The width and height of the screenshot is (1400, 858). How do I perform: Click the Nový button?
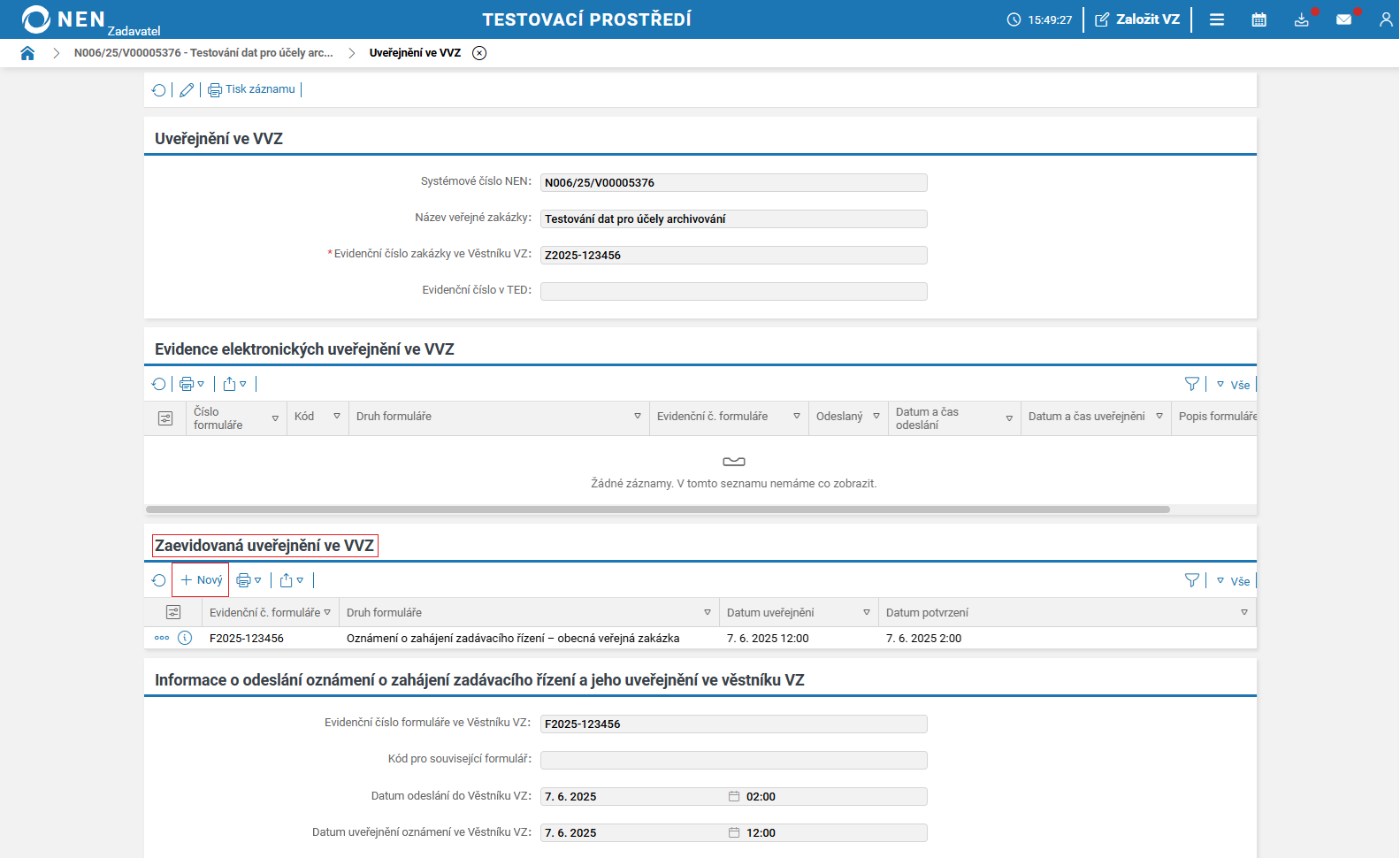201,580
